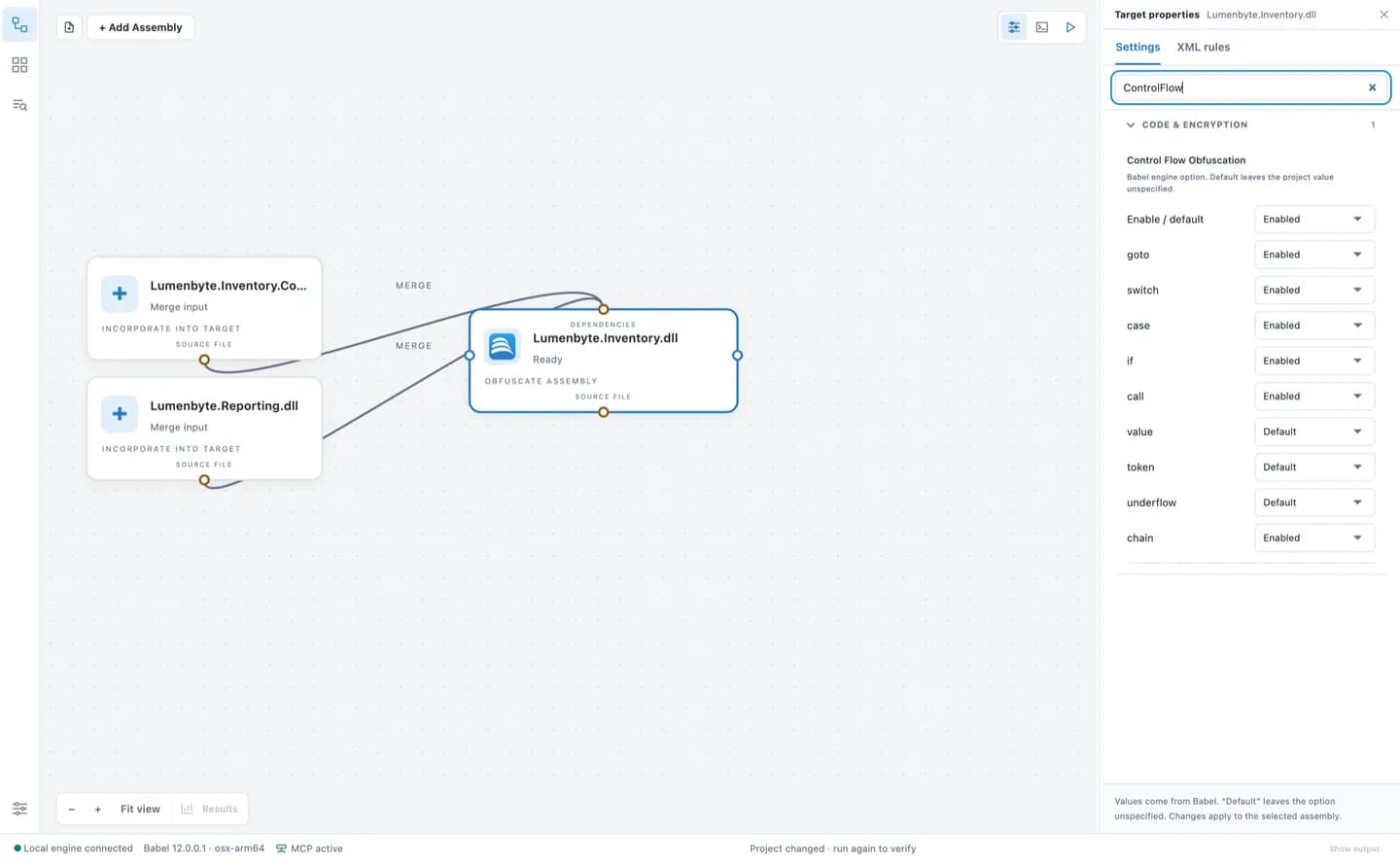Click the Add Assembly button
This screenshot has height=863, width=1400.
pos(141,27)
